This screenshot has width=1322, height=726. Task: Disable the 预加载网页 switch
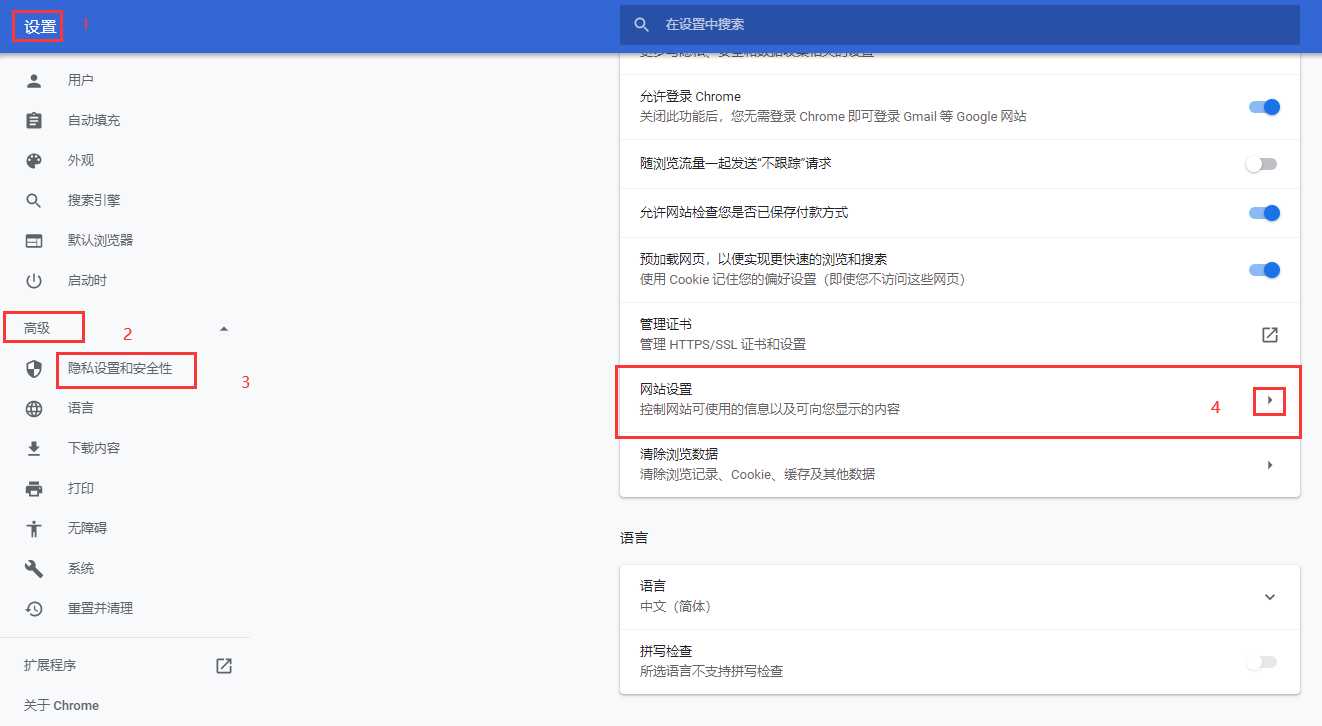pyautogui.click(x=1264, y=270)
